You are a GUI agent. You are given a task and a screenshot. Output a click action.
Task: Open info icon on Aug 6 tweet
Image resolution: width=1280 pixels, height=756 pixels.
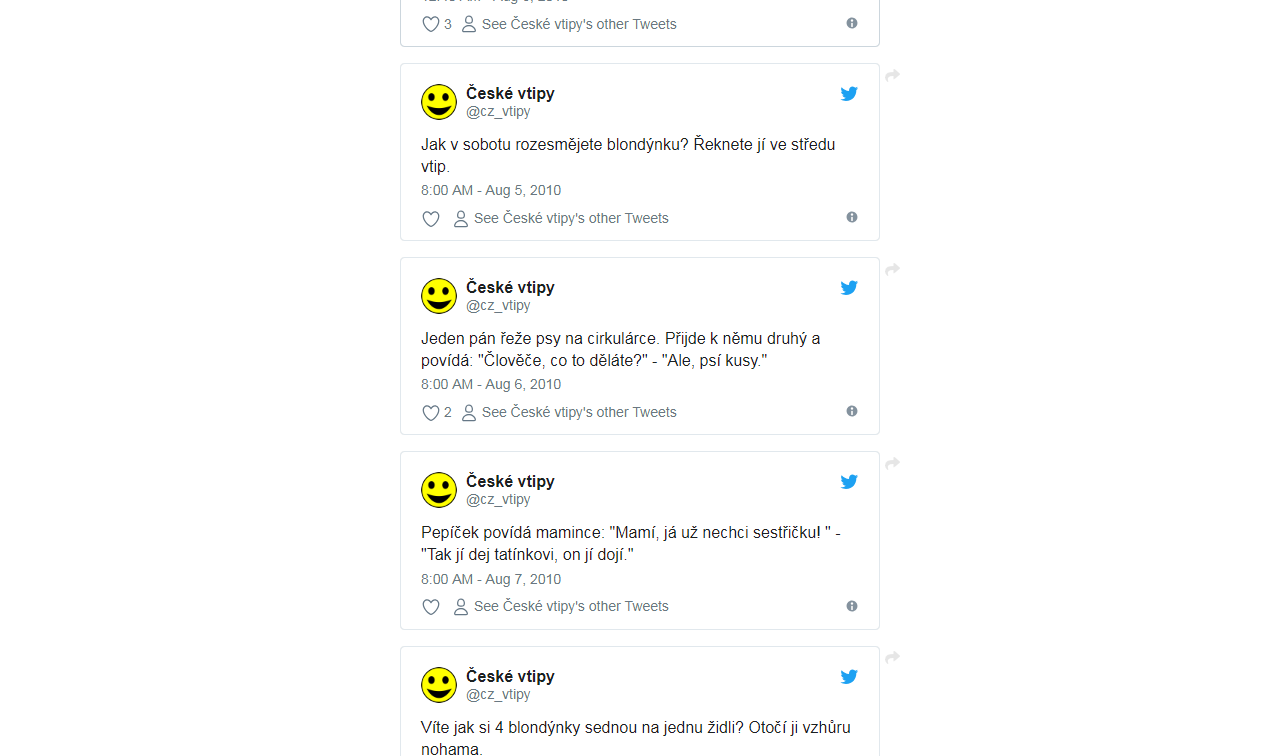(852, 411)
